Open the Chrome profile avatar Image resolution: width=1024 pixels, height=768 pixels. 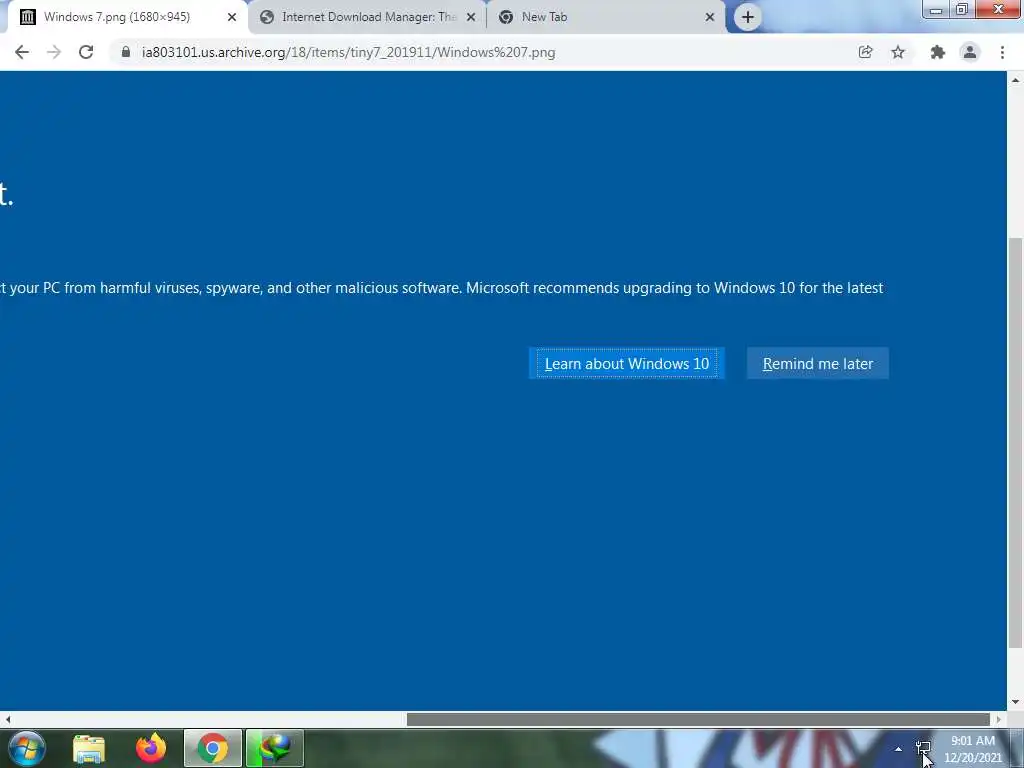(x=970, y=52)
